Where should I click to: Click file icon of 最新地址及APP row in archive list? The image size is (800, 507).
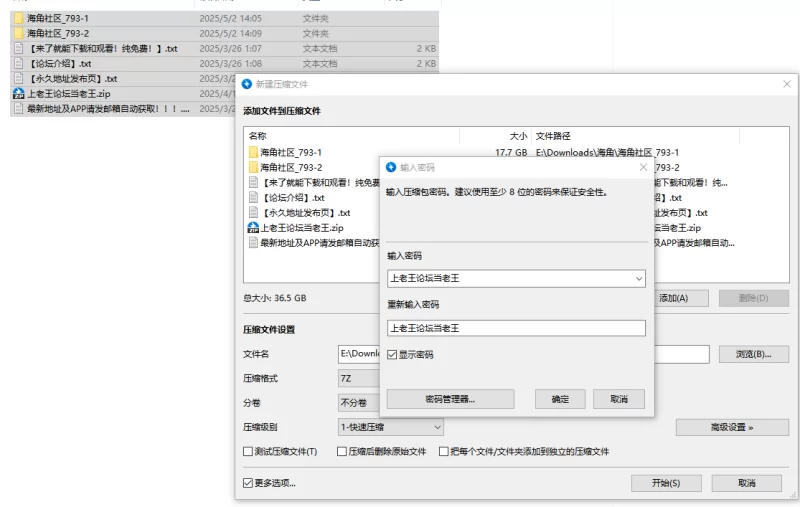[254, 242]
